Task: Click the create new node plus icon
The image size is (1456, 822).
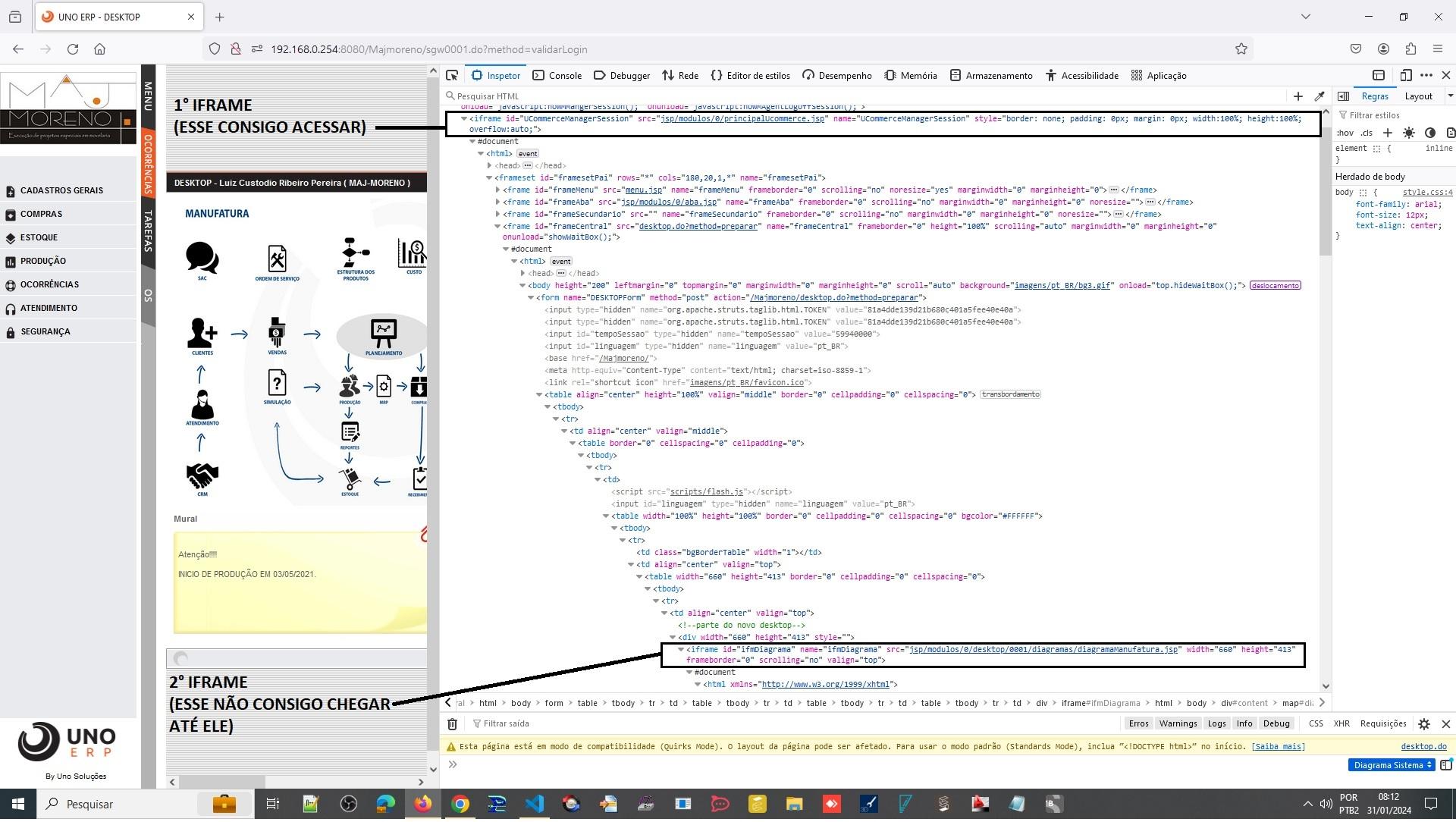Action: [1298, 96]
